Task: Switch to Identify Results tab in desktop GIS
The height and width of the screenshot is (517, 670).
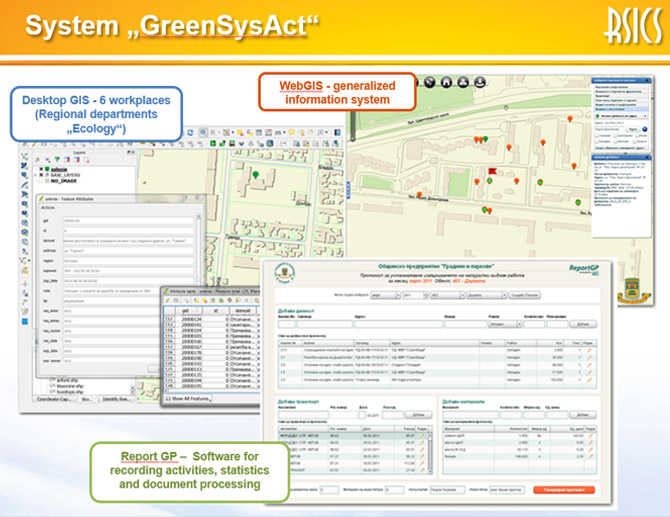Action: [115, 399]
